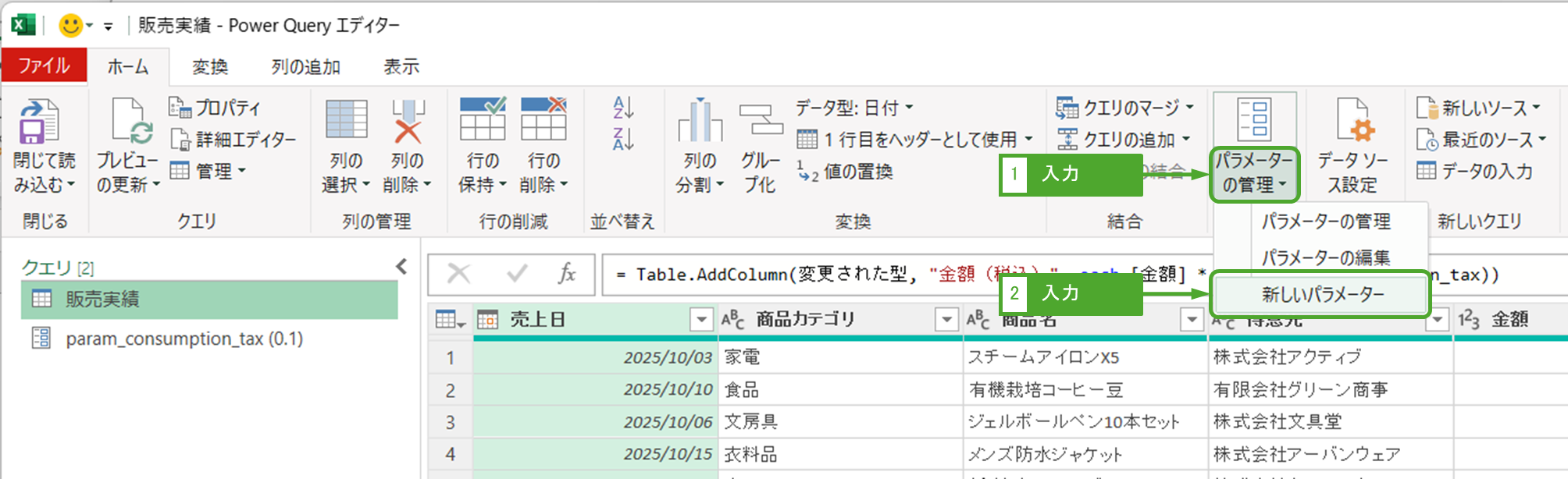This screenshot has width=1568, height=479.
Task: Select the param_consumption_tax query
Action: click(184, 339)
